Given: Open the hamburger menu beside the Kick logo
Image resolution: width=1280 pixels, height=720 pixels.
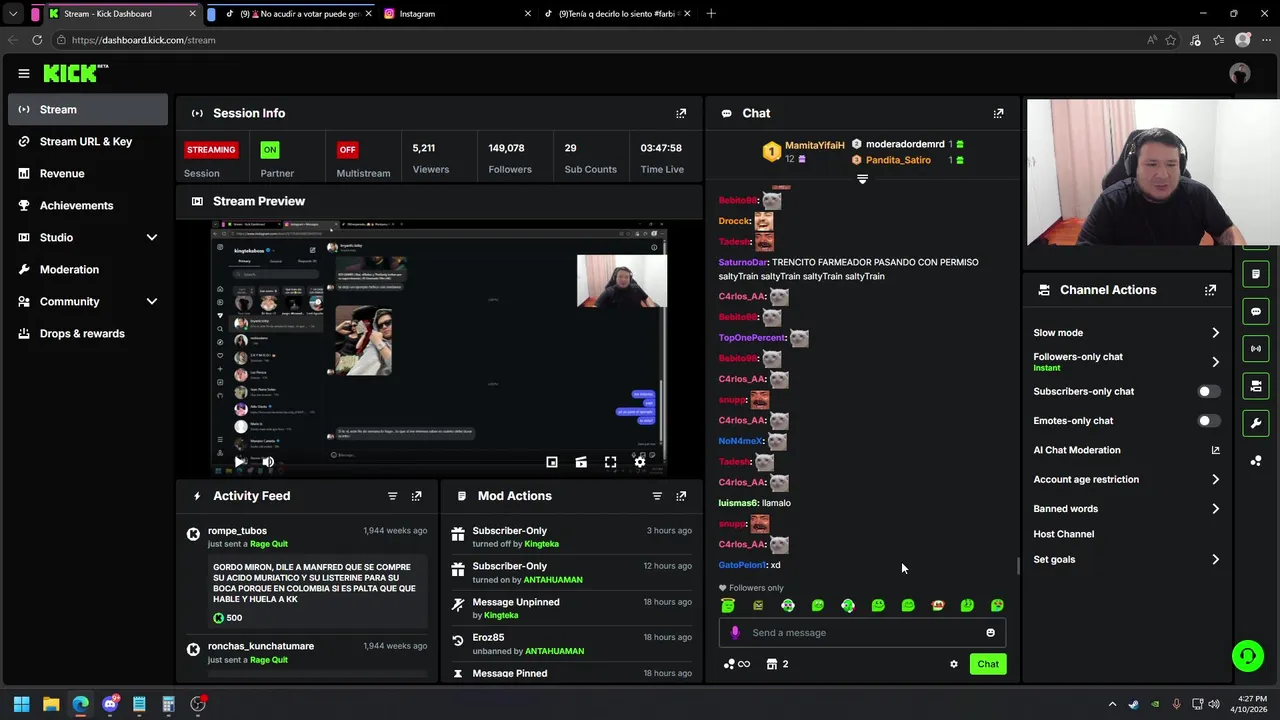Looking at the screenshot, I should click(24, 73).
